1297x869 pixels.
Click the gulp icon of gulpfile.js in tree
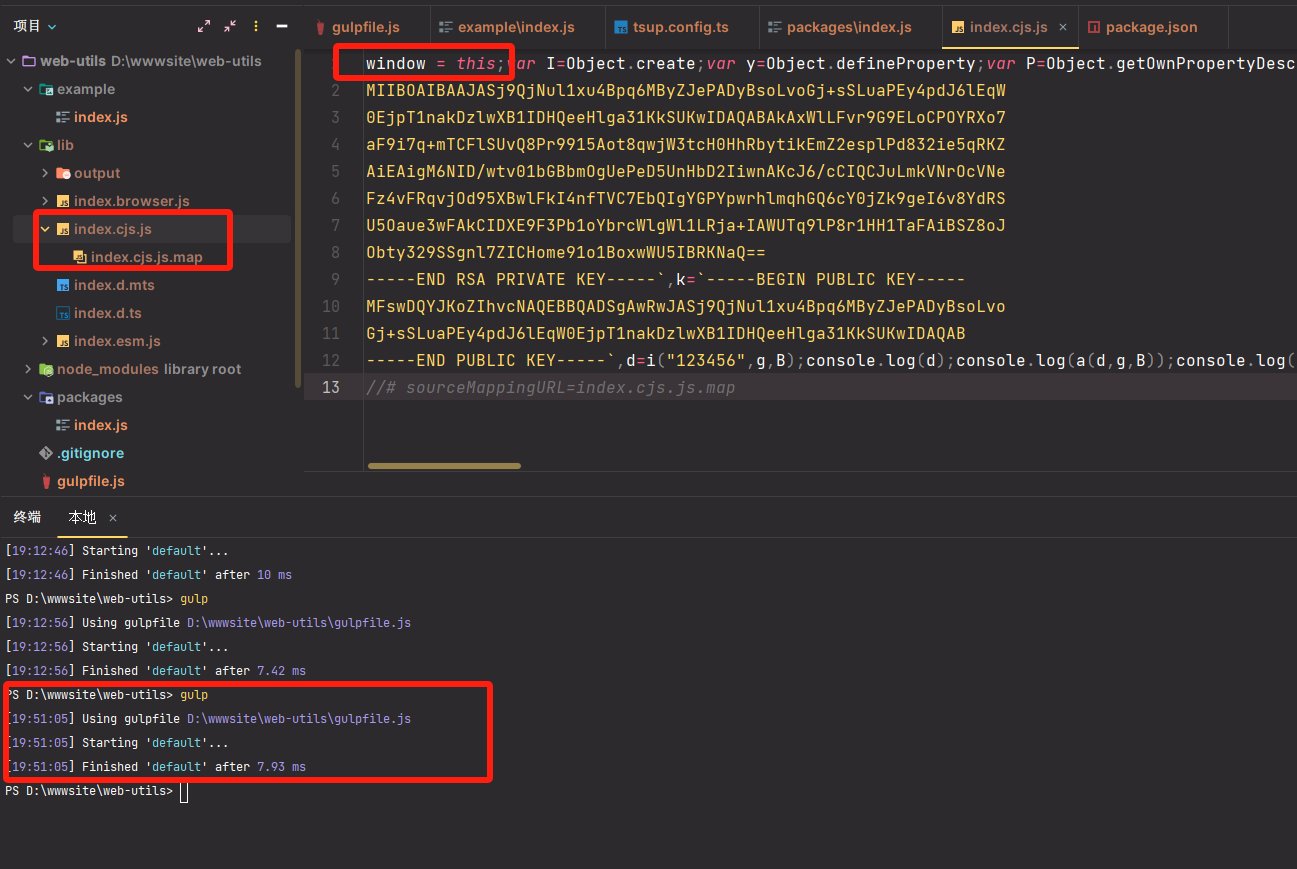coord(46,481)
